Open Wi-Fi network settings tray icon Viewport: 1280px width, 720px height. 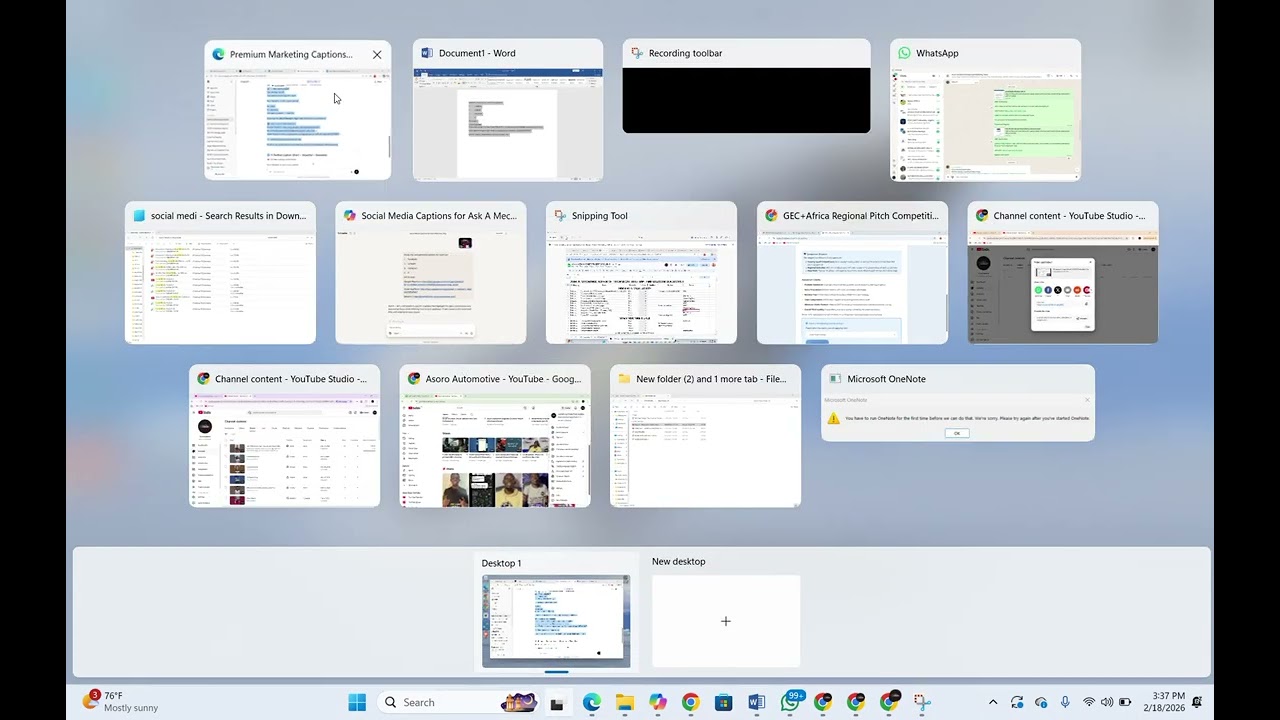[1089, 702]
